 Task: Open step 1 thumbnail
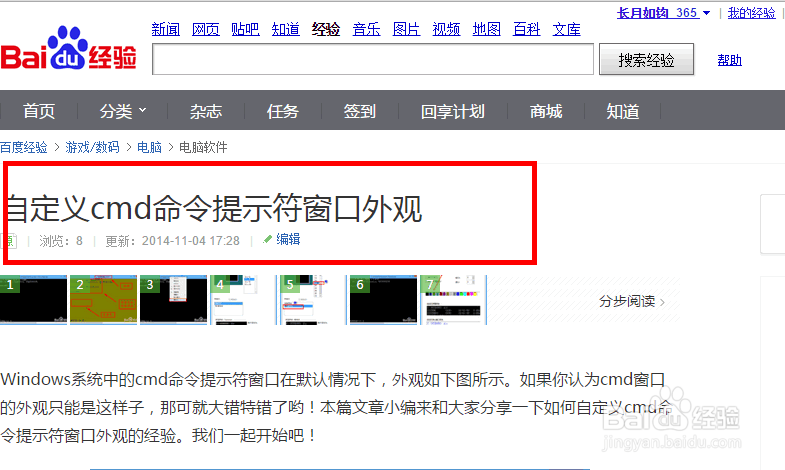[x=33, y=300]
